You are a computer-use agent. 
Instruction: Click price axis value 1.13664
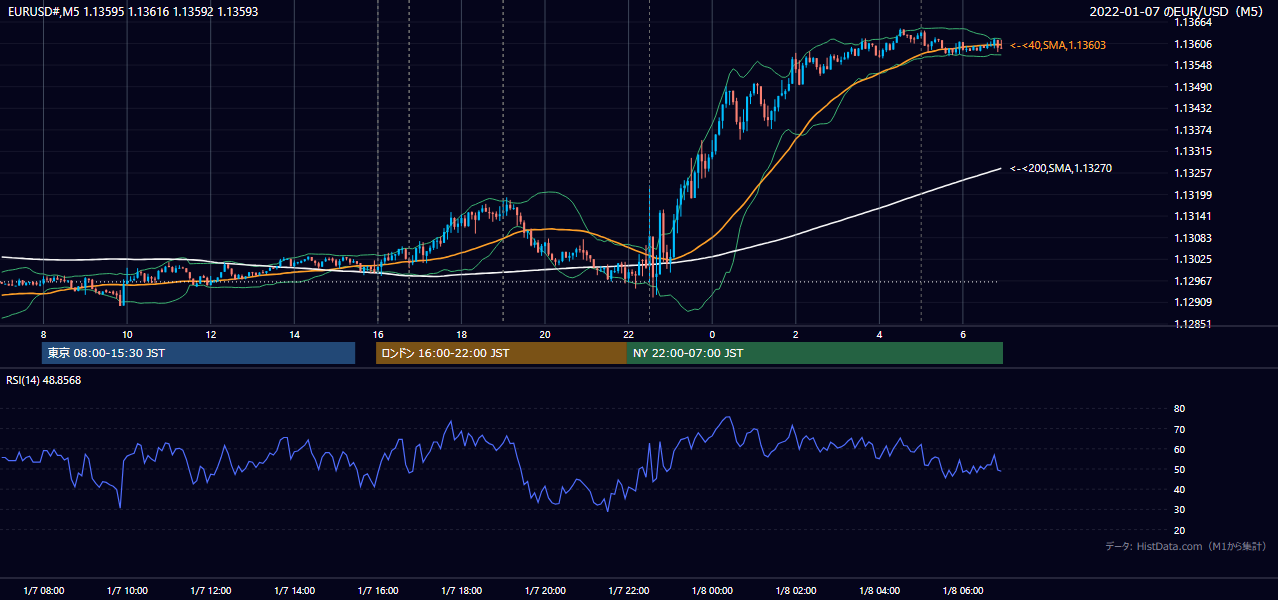click(1192, 23)
